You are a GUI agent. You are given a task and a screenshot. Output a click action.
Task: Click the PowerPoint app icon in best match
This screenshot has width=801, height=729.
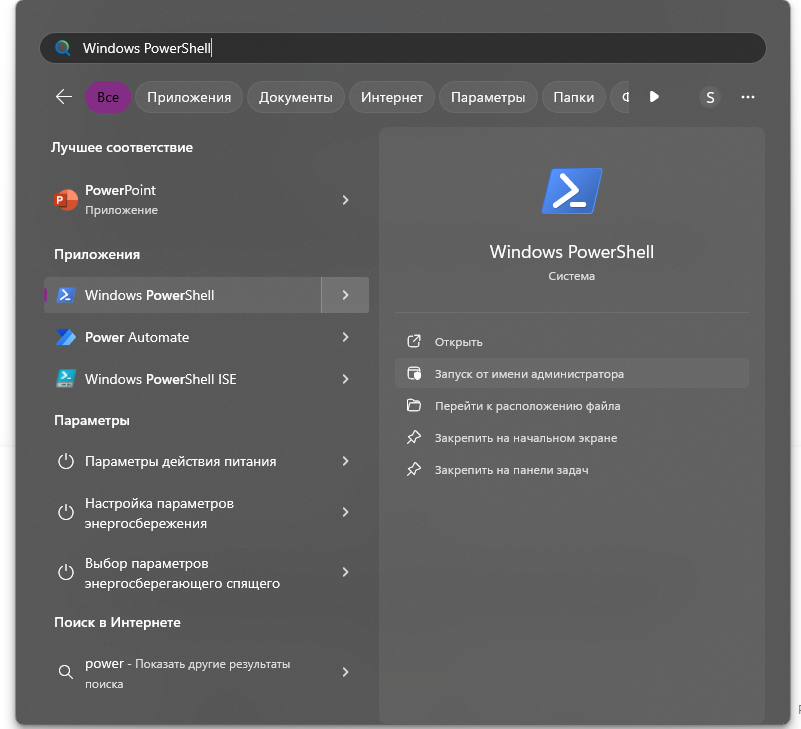click(66, 200)
